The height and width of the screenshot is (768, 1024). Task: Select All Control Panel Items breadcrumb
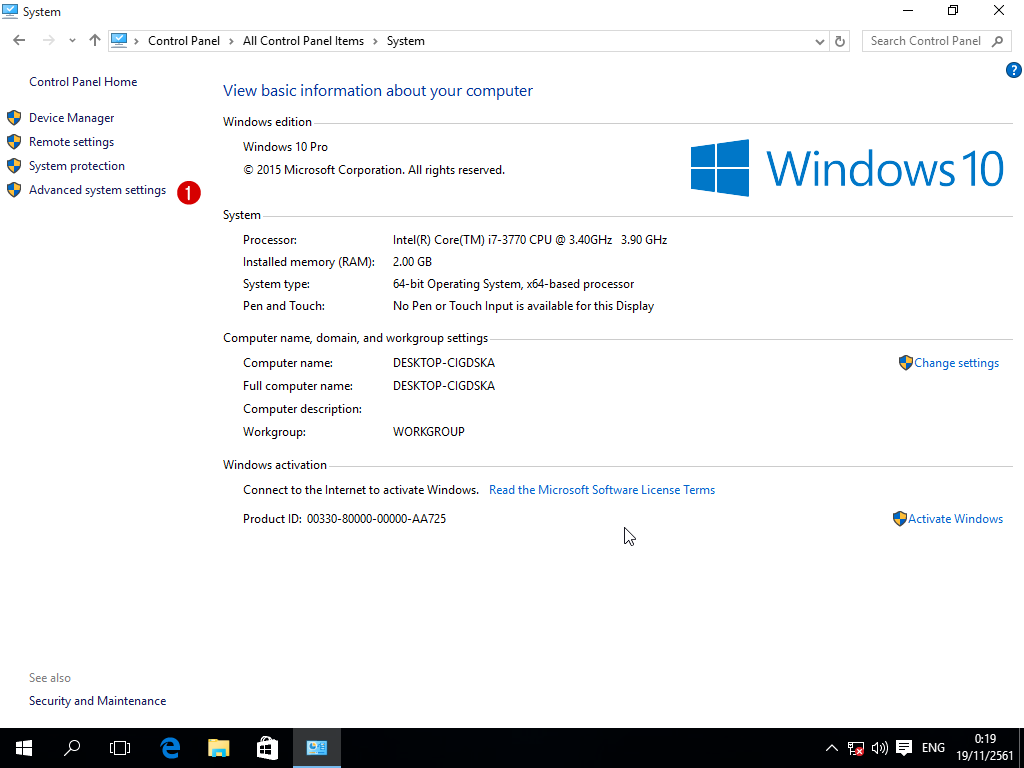[x=304, y=40]
